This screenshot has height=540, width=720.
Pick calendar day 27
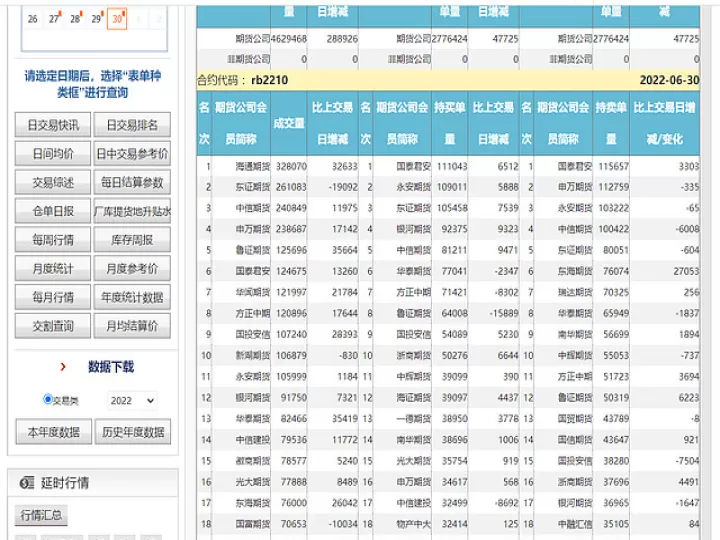[54, 19]
